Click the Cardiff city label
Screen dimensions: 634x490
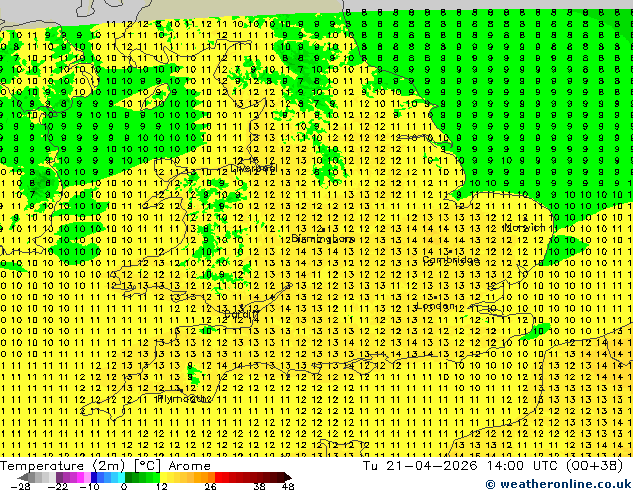pyautogui.click(x=241, y=314)
